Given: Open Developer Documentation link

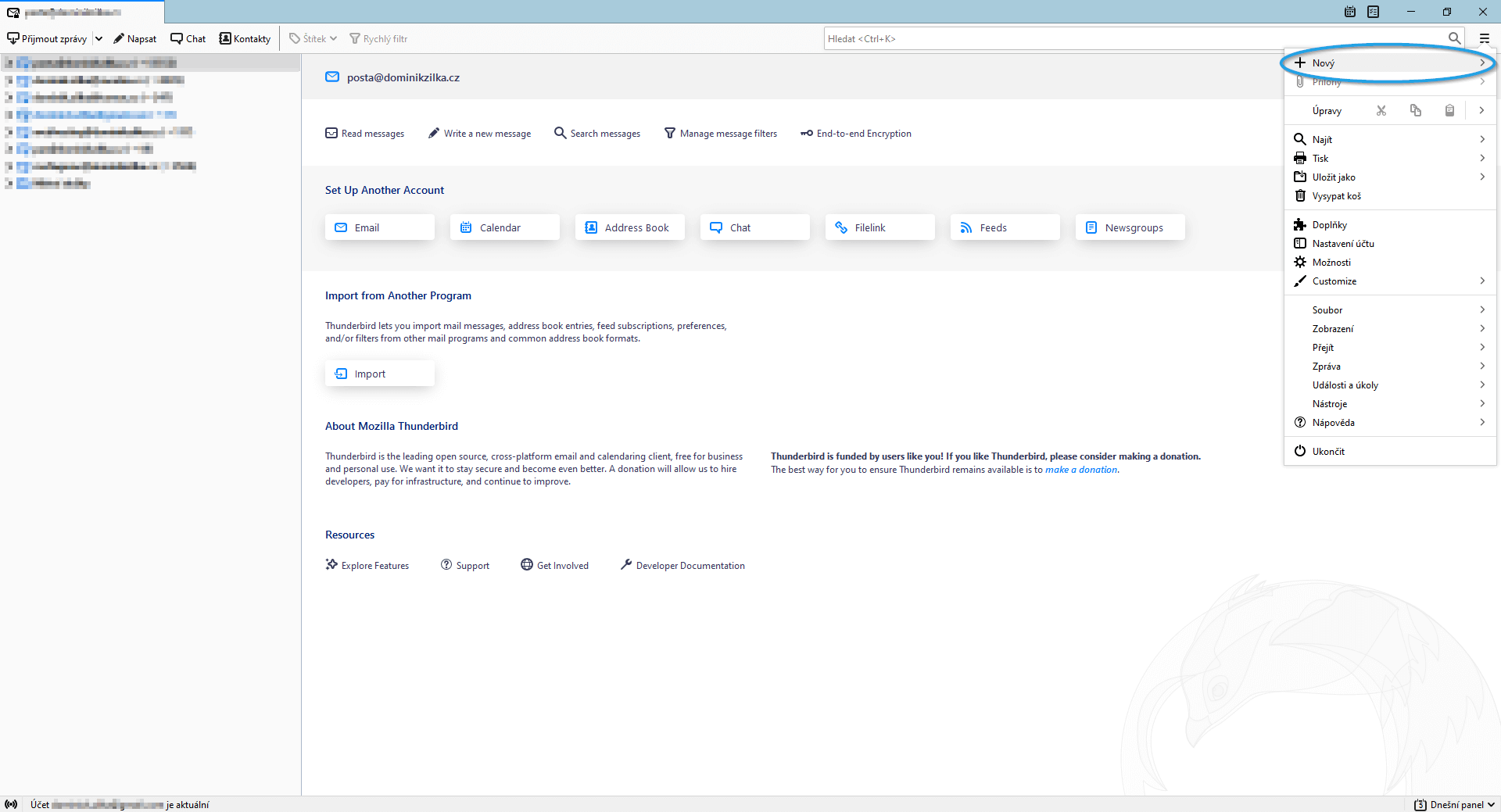Looking at the screenshot, I should pos(682,565).
